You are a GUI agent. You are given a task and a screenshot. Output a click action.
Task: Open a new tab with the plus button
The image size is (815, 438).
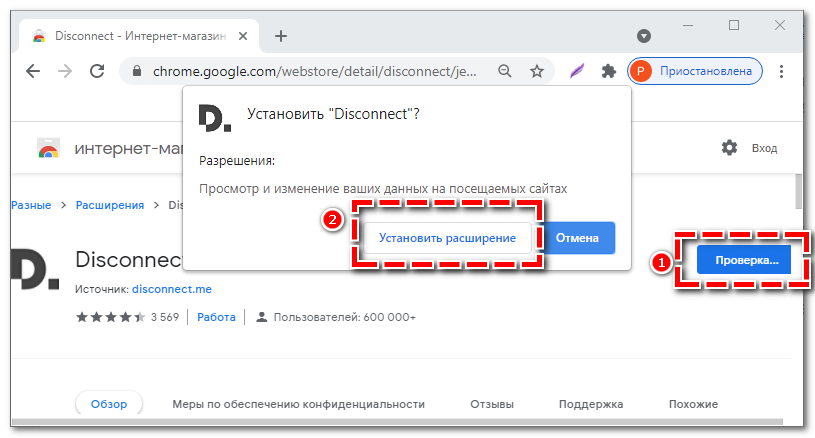281,36
